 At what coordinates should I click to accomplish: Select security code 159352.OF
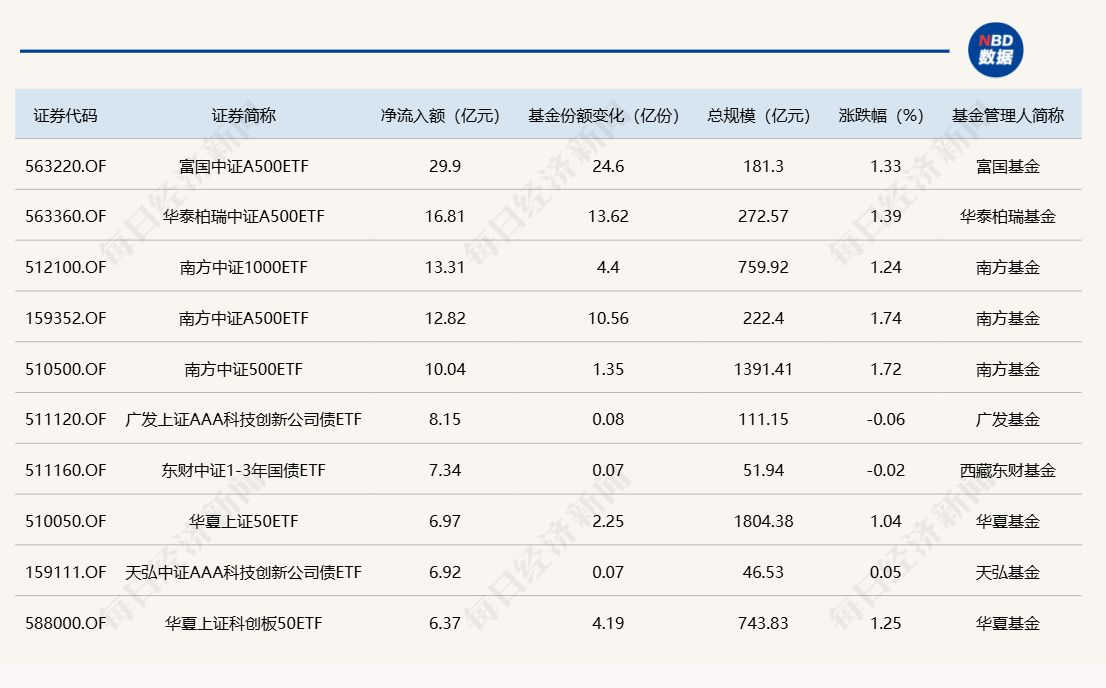pos(66,318)
